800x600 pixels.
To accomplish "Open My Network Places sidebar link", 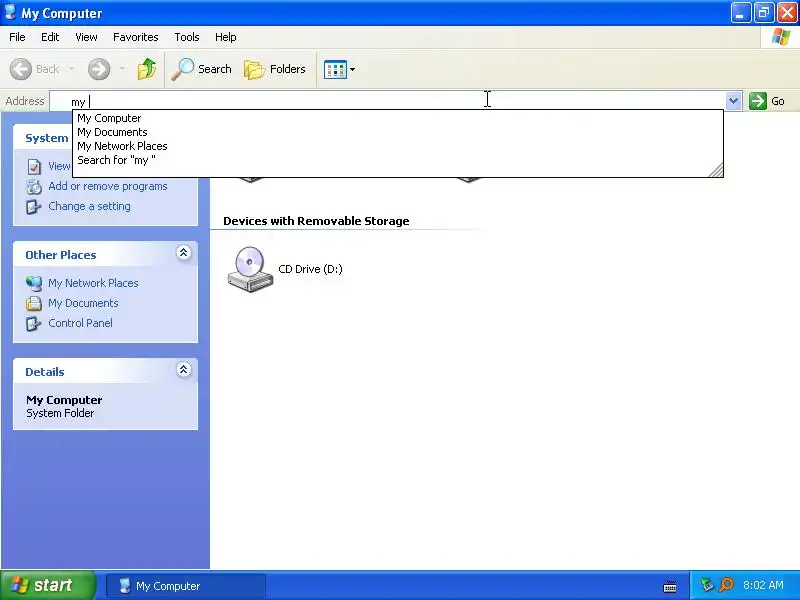I will point(93,283).
